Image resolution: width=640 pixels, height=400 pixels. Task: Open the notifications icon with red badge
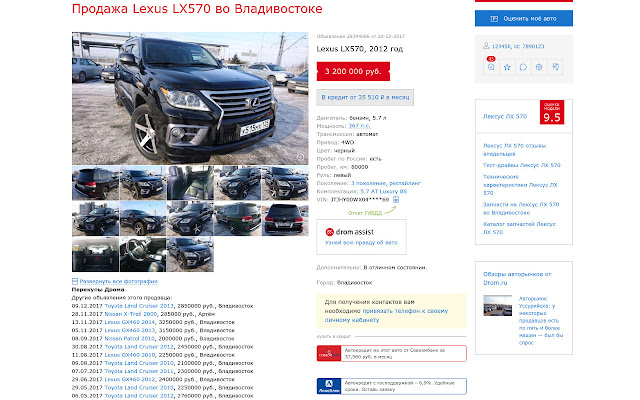491,67
